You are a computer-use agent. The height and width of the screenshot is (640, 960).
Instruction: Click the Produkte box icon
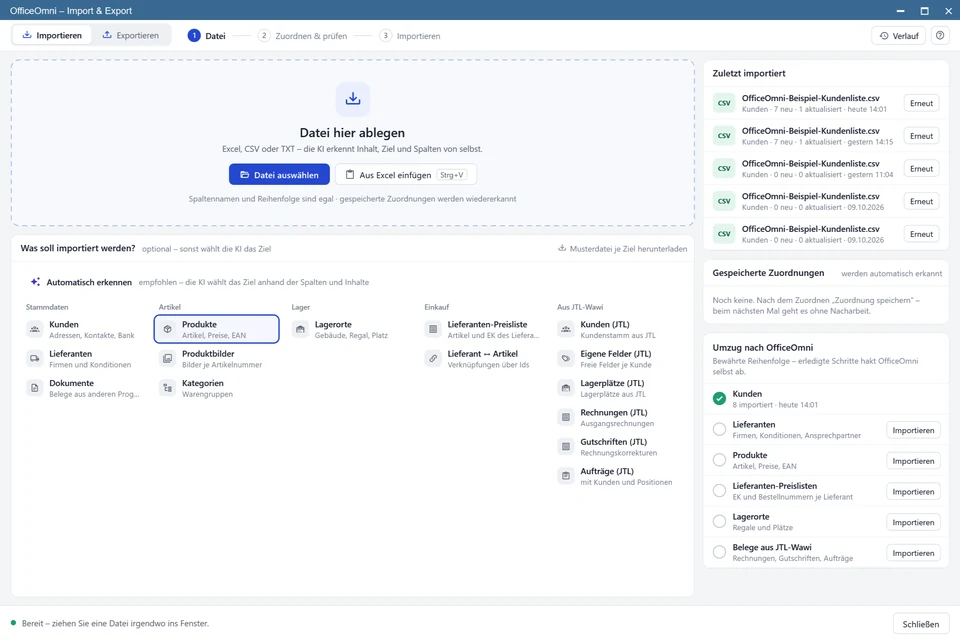[168, 329]
